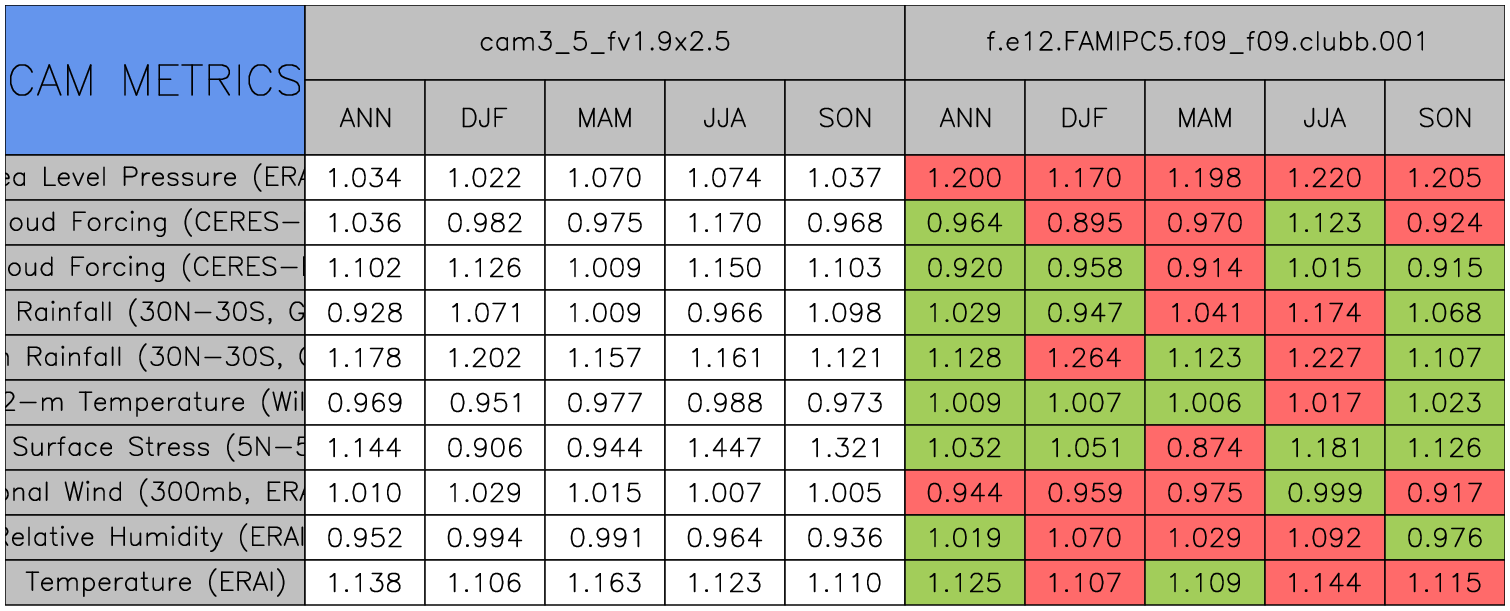1510x611 pixels.
Task: Select the Temperature (ERAI) row label
Action: point(155,582)
